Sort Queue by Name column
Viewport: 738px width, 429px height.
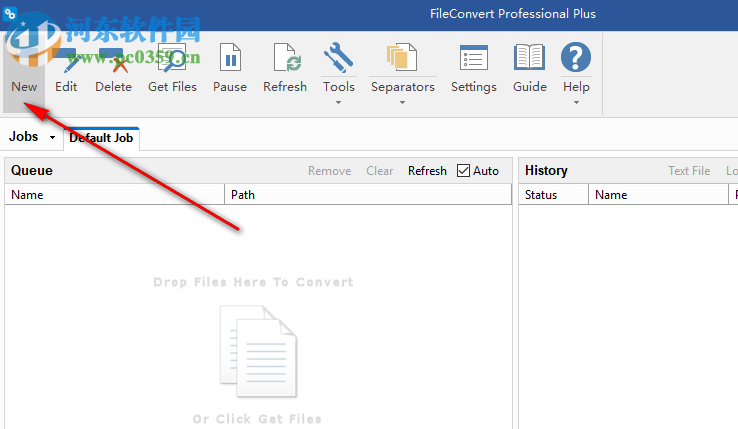114,194
